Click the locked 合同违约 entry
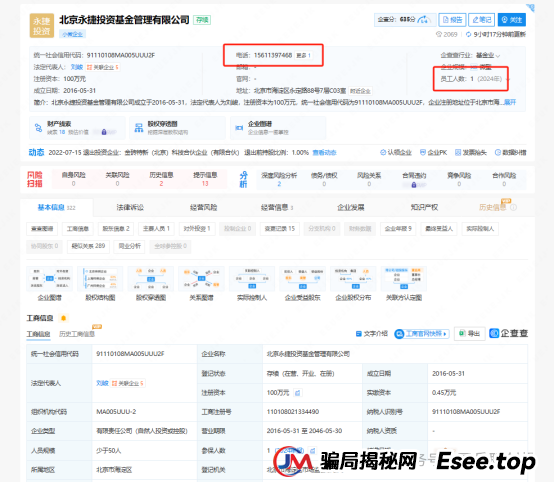 (414, 180)
